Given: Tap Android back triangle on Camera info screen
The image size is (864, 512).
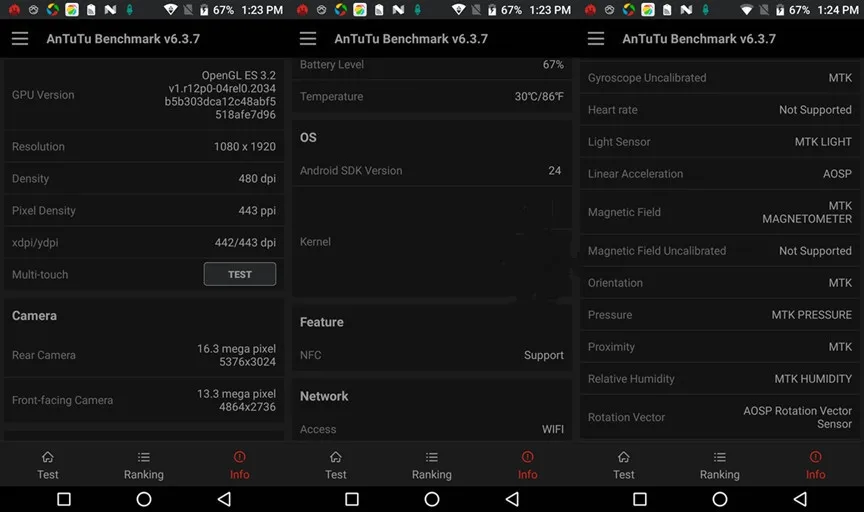Looking at the screenshot, I should pyautogui.click(x=224, y=499).
